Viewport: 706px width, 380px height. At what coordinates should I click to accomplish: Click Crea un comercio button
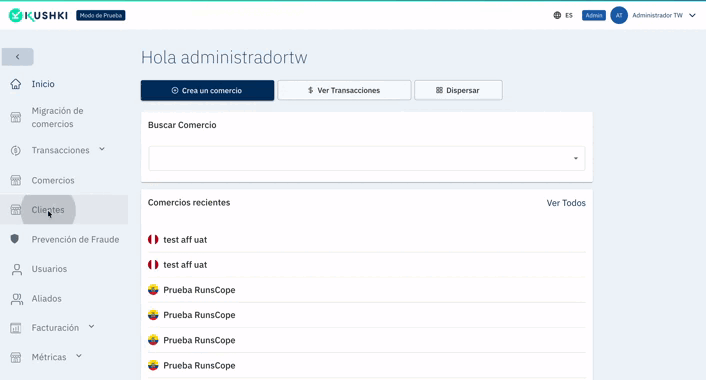207,90
